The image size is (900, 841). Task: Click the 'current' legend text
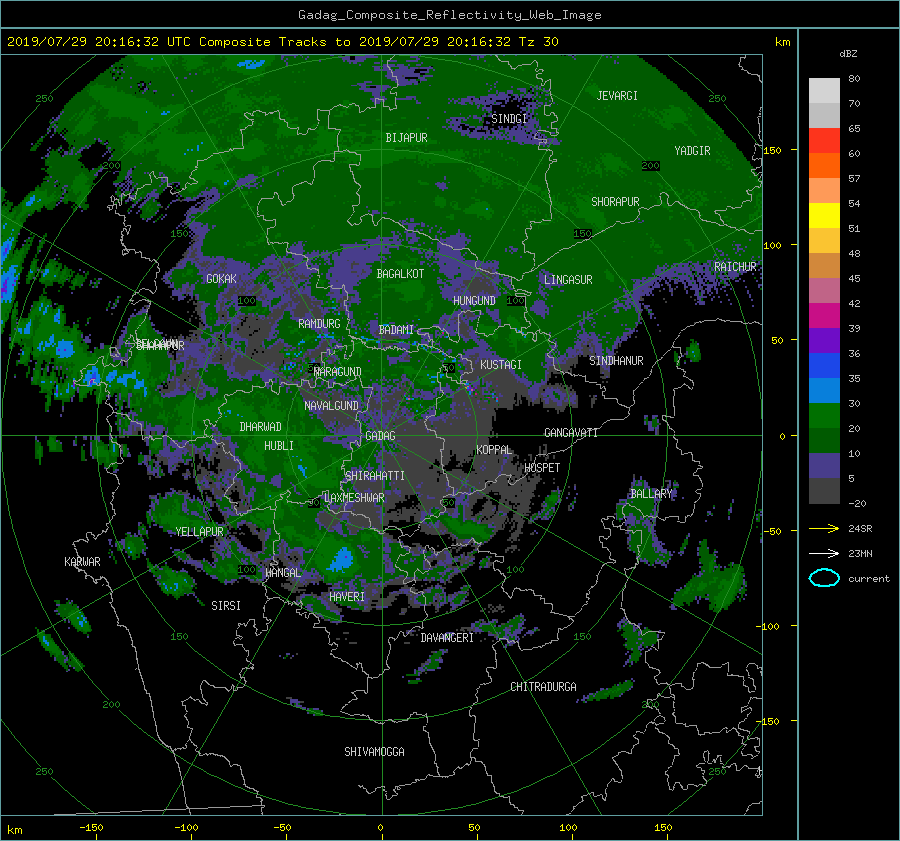point(869,579)
